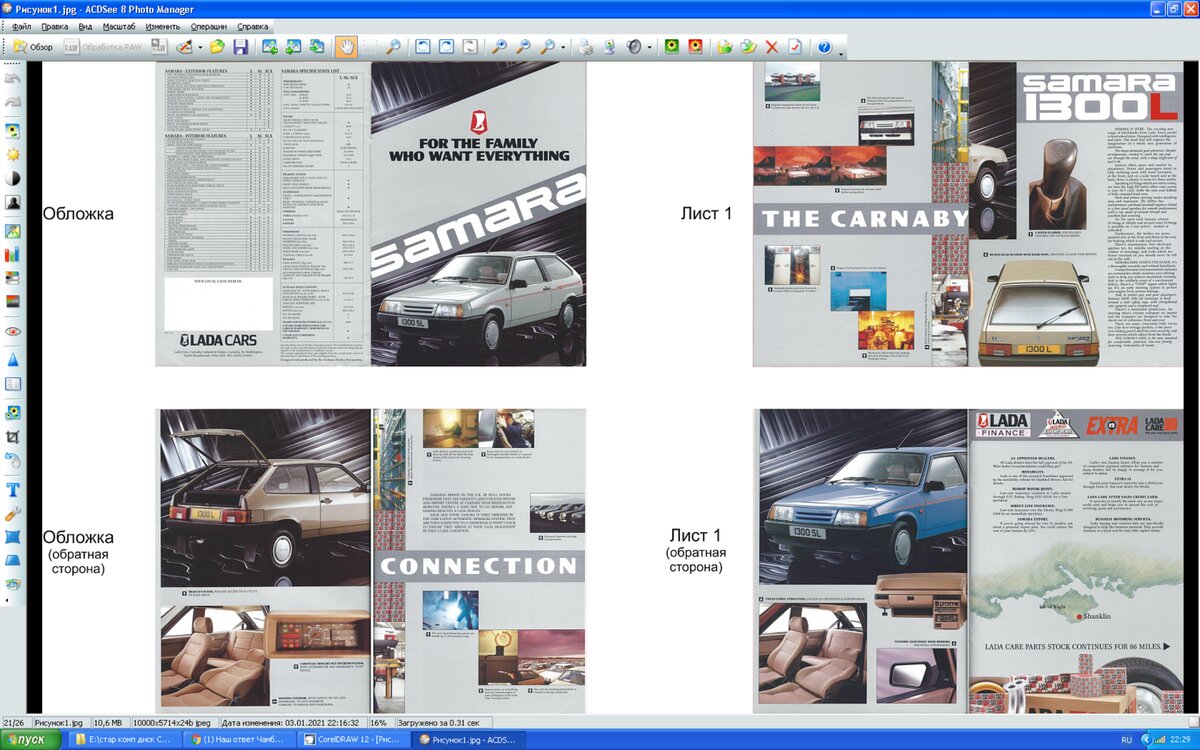Open the blue triangle sharpen tool
Screen dimensions: 1200x750
point(13,359)
